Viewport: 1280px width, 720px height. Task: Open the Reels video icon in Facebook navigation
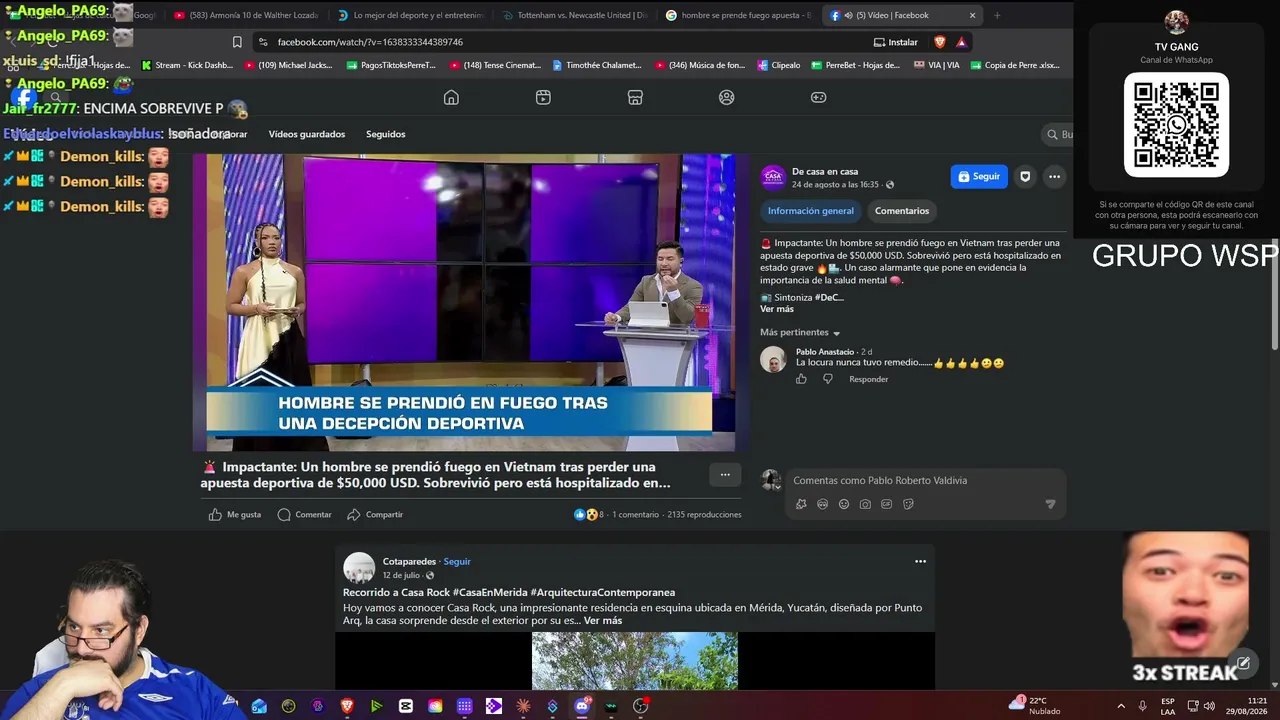[543, 97]
